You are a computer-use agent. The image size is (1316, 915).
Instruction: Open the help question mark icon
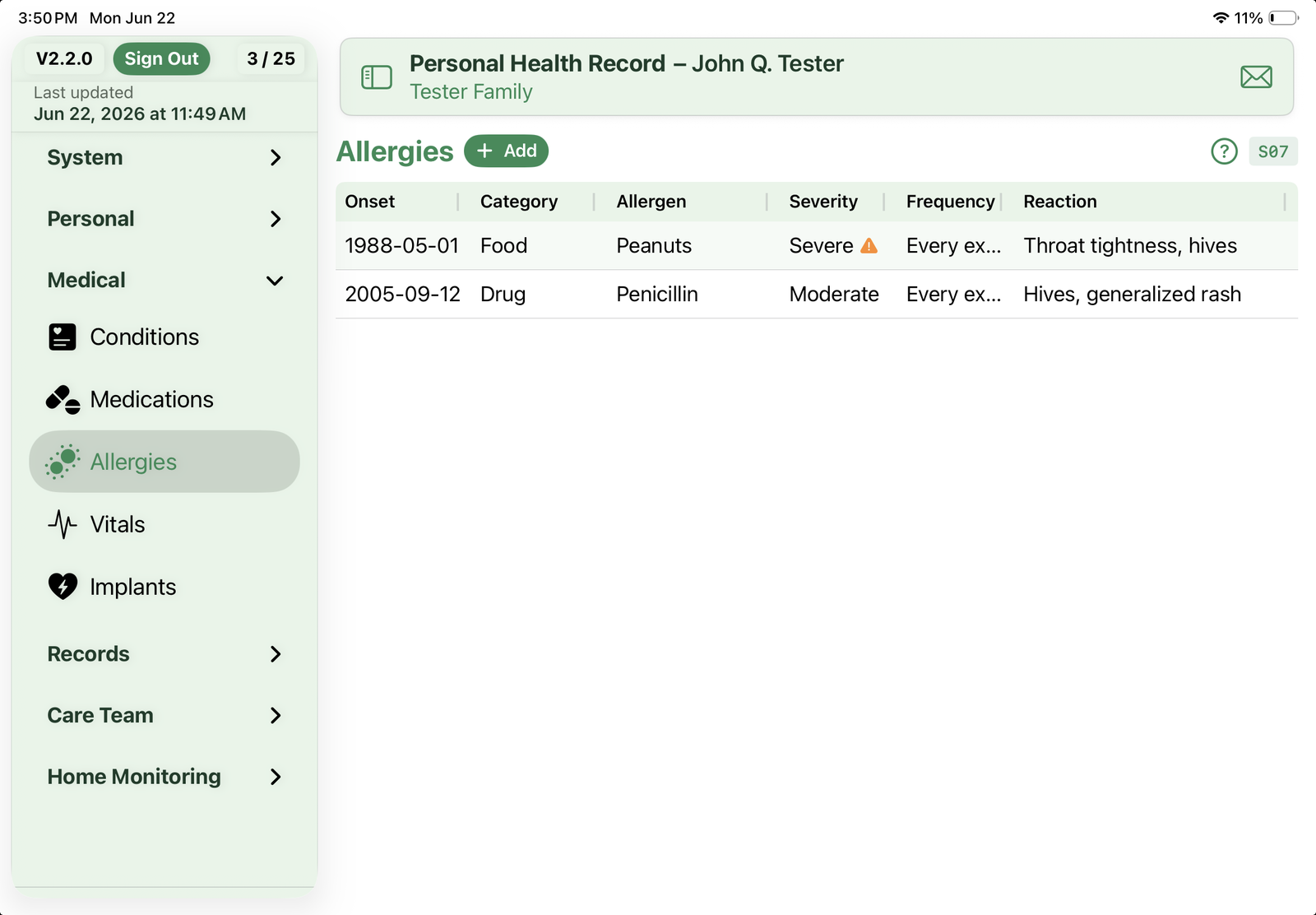1224,151
